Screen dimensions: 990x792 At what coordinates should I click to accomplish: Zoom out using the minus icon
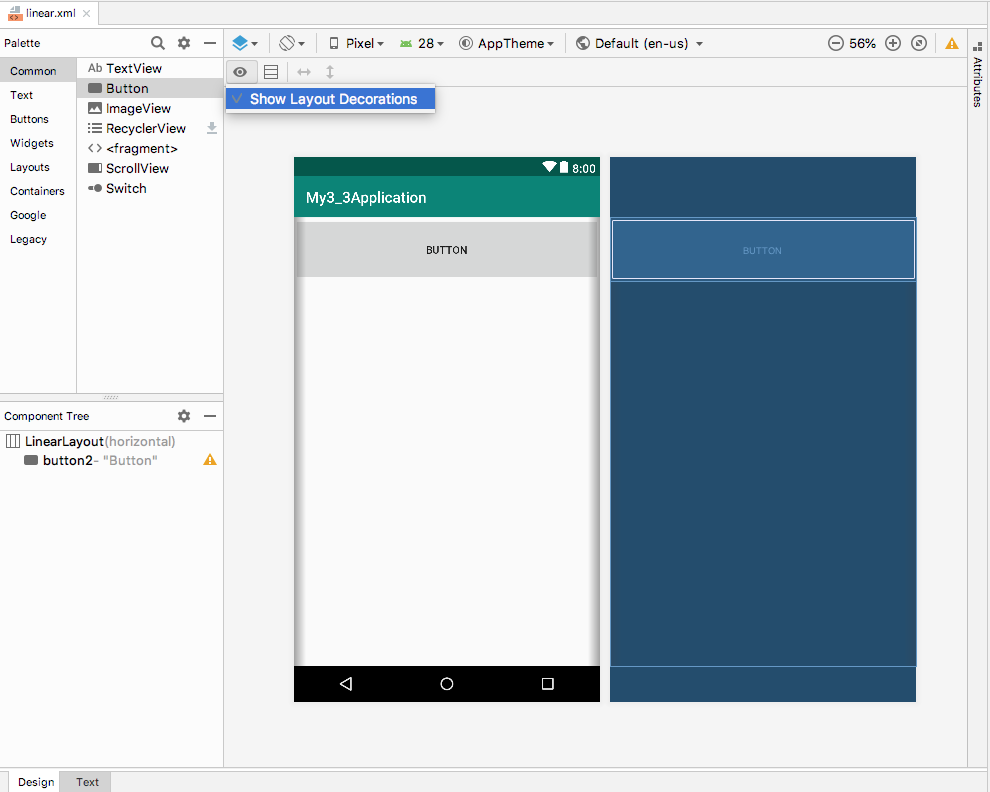(x=836, y=43)
